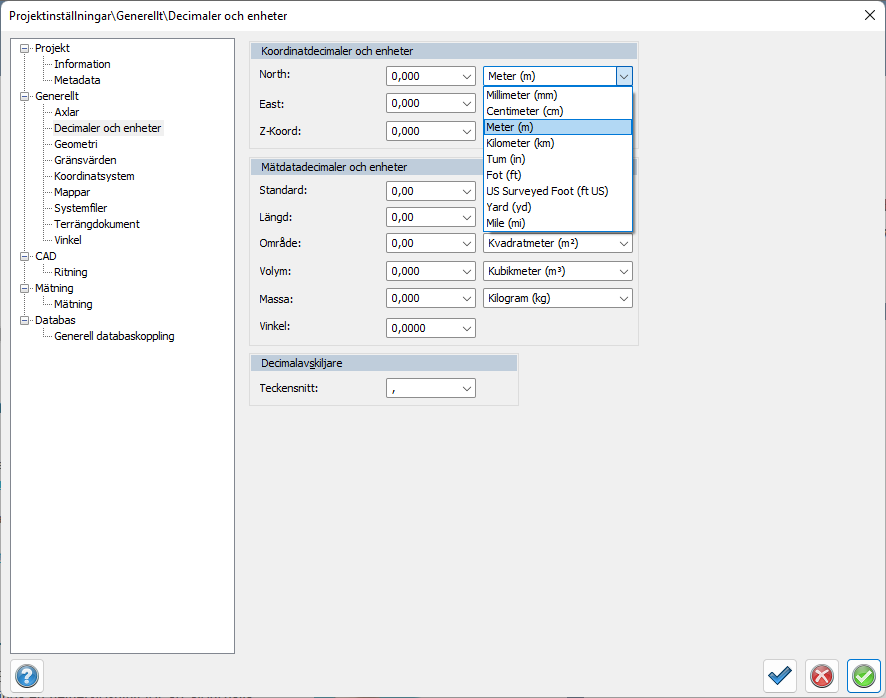Open the Metadata page under Projekt
Viewport: 886px width, 698px height.
[x=77, y=80]
